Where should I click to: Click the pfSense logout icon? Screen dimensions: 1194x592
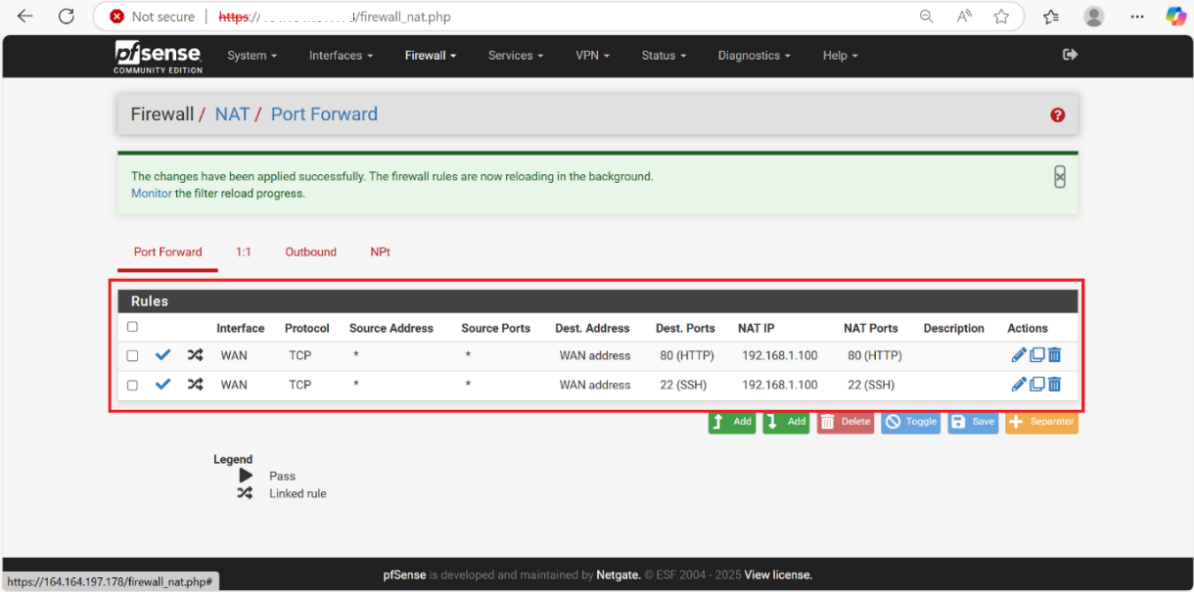click(x=1070, y=55)
